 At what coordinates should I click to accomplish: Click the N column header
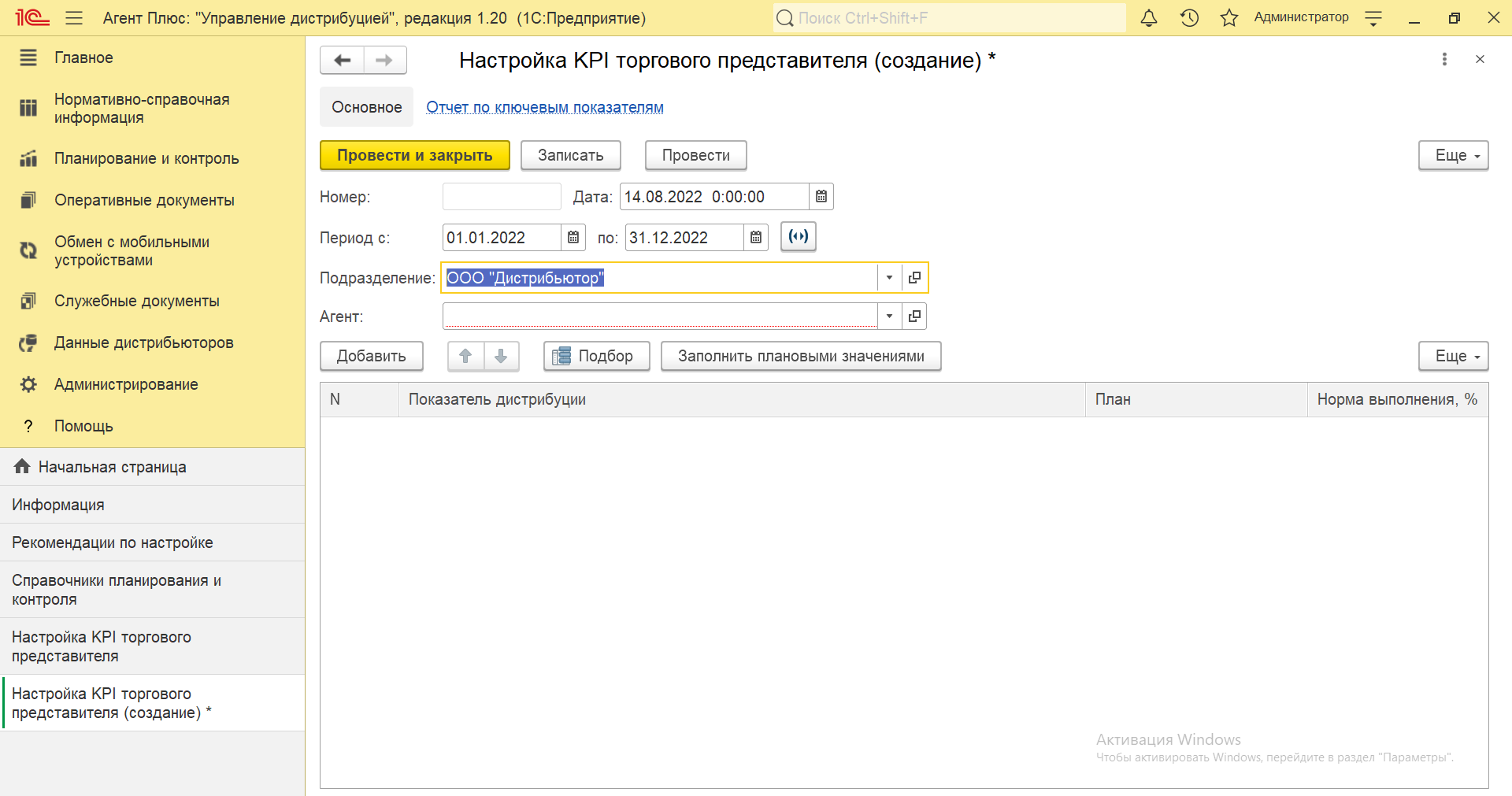(x=359, y=399)
